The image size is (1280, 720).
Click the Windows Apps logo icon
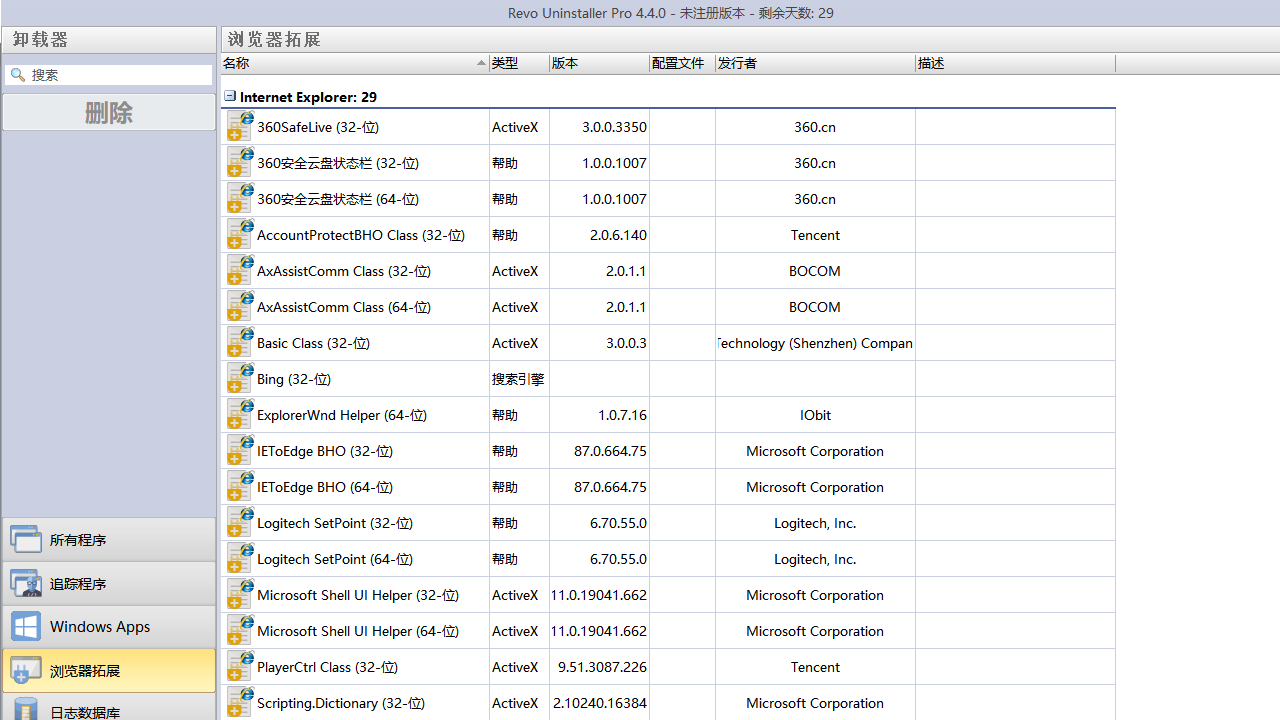pos(26,627)
